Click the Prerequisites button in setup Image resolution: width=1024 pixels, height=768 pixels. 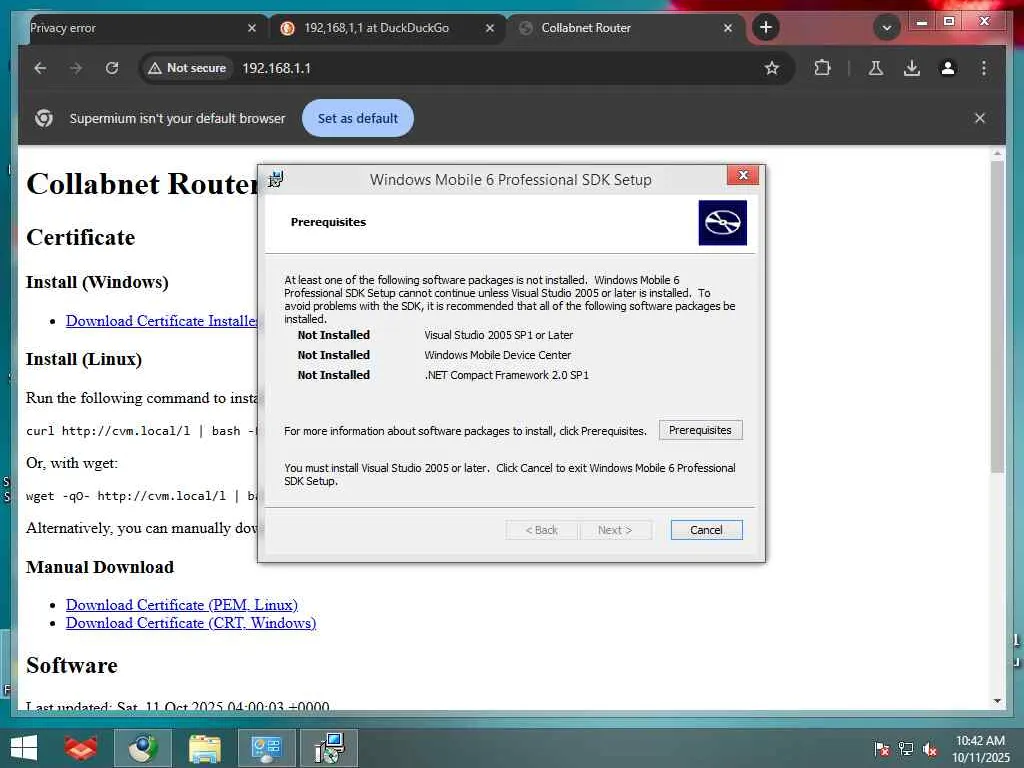pos(700,430)
